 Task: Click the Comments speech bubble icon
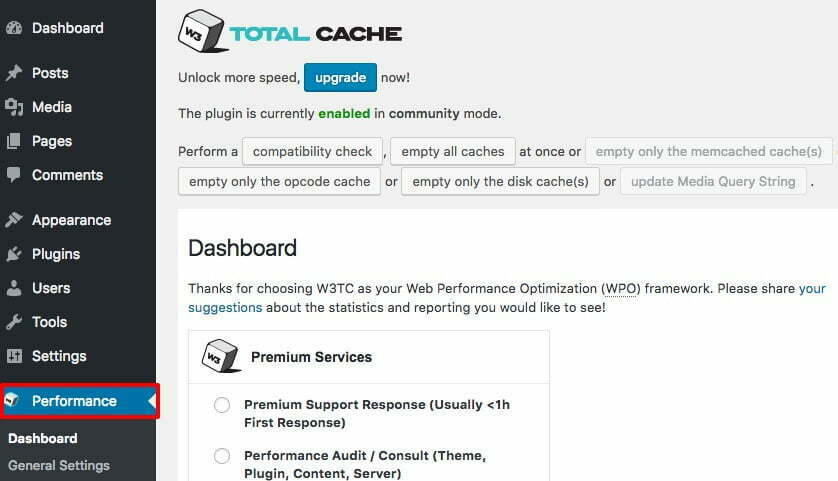point(14,175)
